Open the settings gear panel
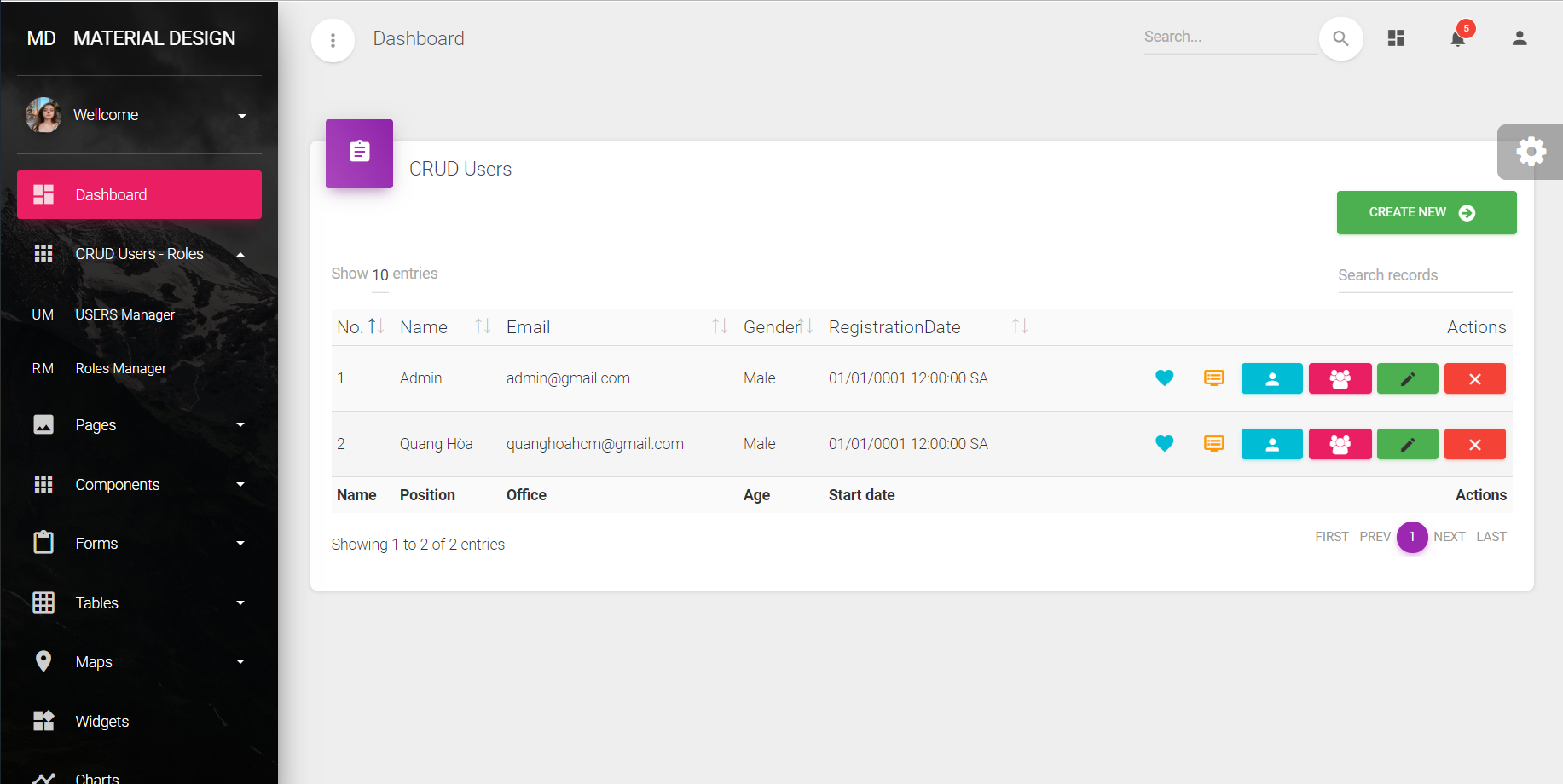Viewport: 1563px width, 784px height. coord(1531,152)
